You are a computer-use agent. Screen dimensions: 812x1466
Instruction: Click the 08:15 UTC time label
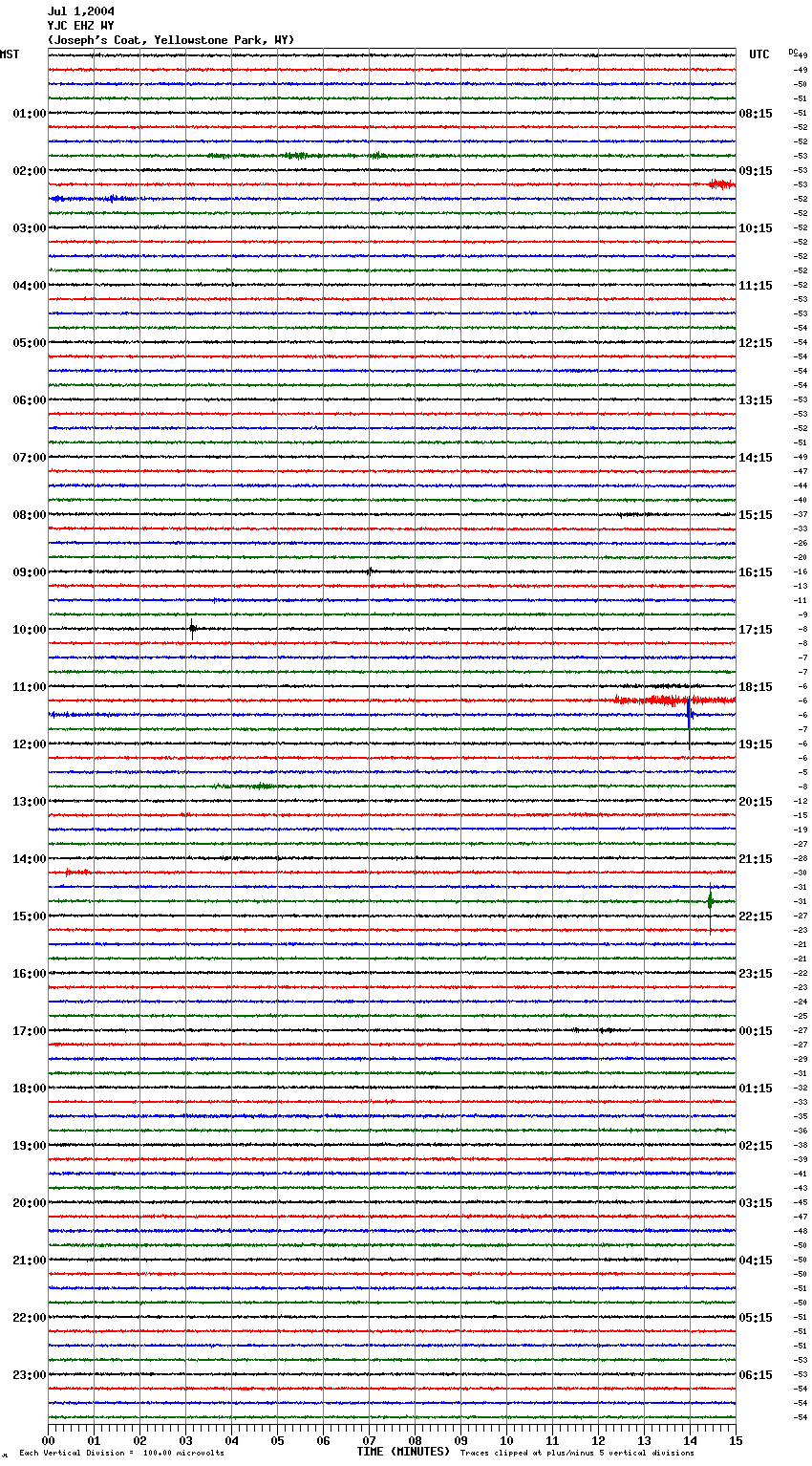pos(756,114)
